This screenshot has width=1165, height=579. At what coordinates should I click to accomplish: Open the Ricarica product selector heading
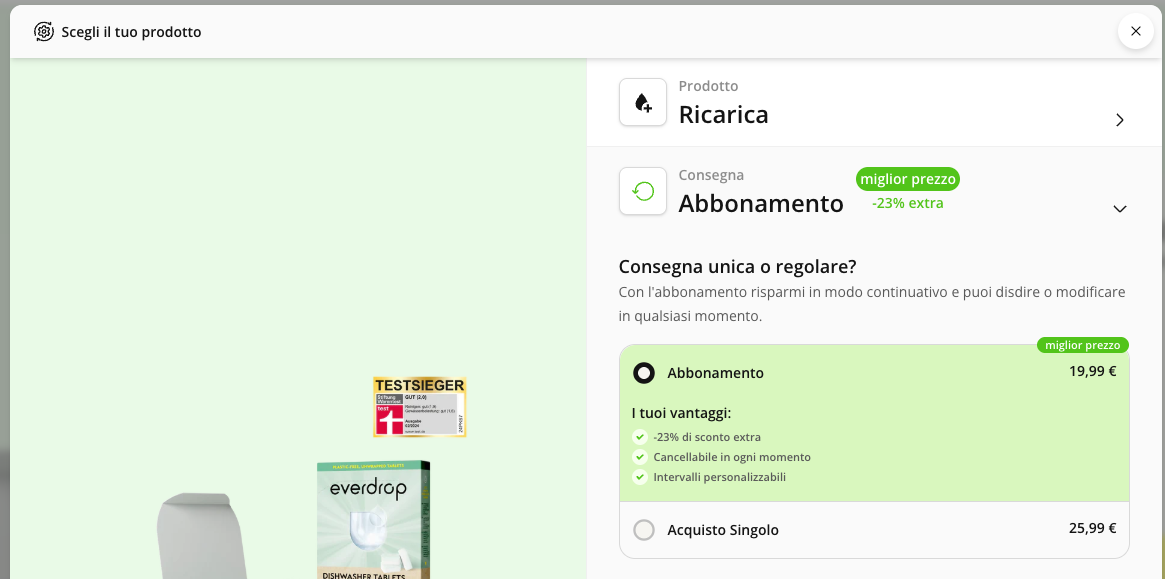[x=723, y=115]
